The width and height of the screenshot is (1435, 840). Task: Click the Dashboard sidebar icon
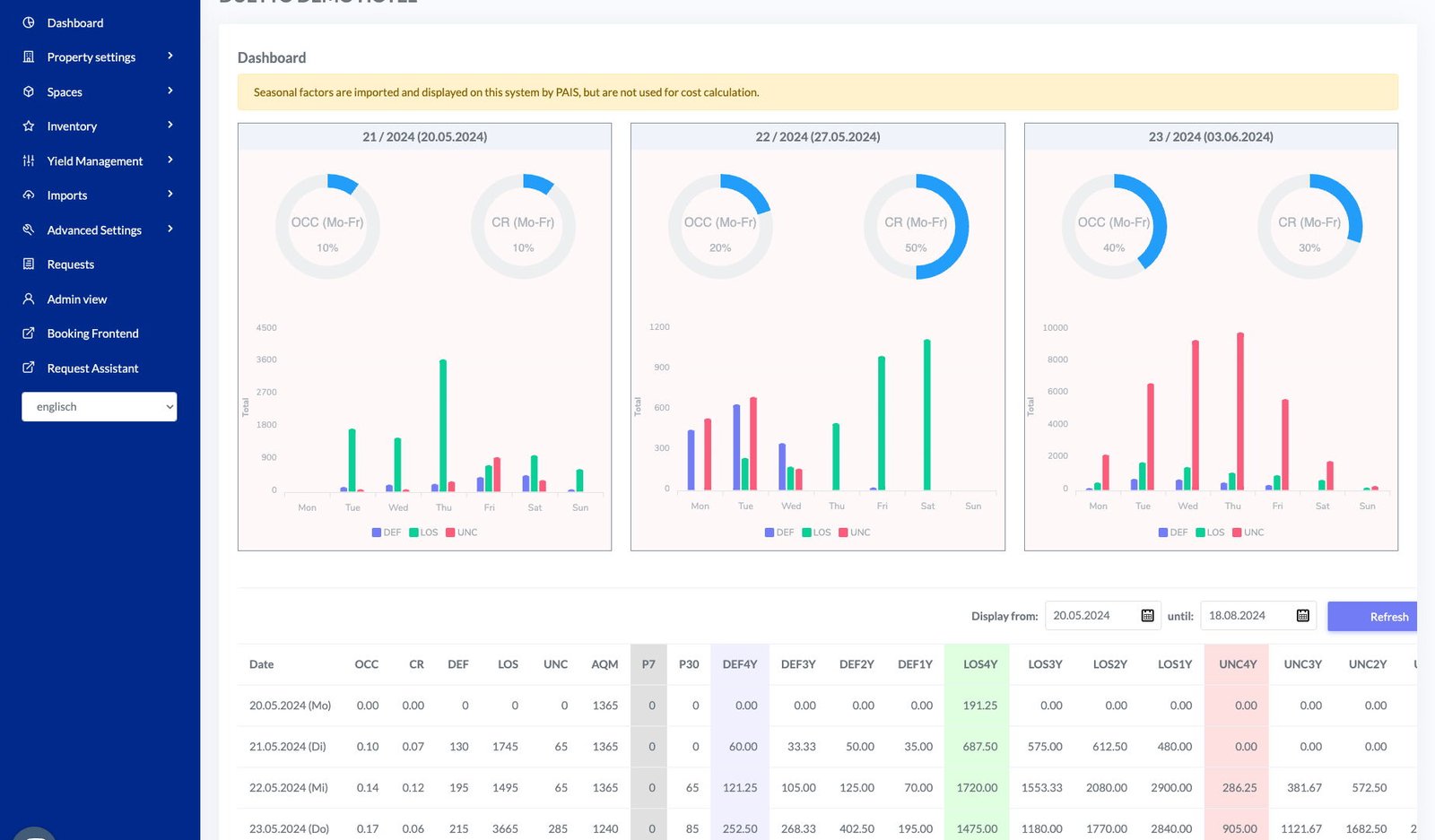[29, 22]
